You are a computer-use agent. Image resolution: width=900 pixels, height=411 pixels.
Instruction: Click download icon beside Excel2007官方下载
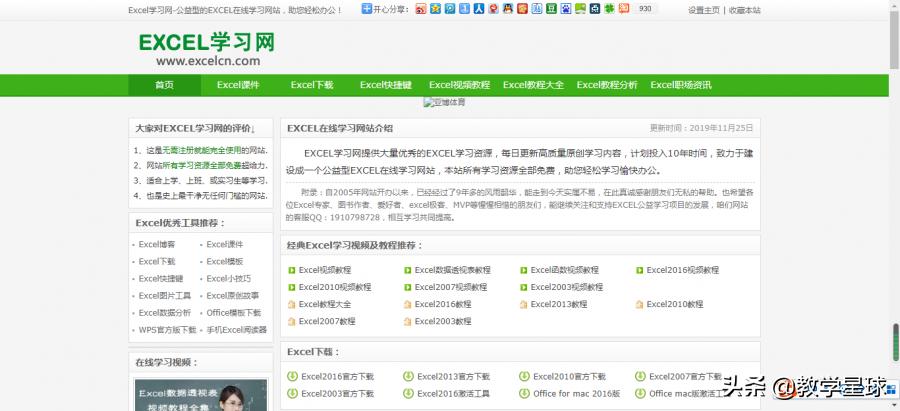[640, 376]
